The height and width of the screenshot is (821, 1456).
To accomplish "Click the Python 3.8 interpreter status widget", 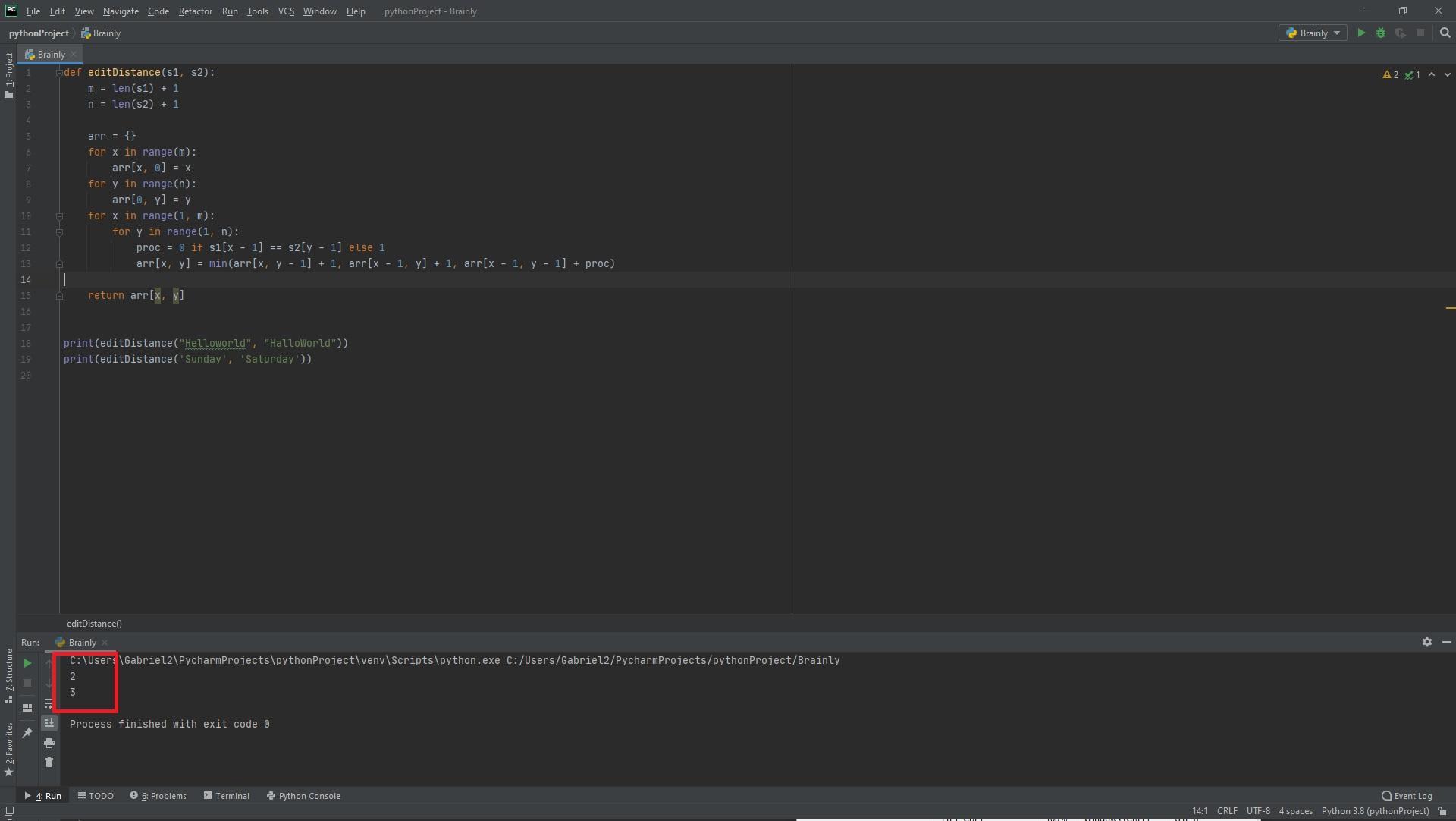I will [1374, 810].
